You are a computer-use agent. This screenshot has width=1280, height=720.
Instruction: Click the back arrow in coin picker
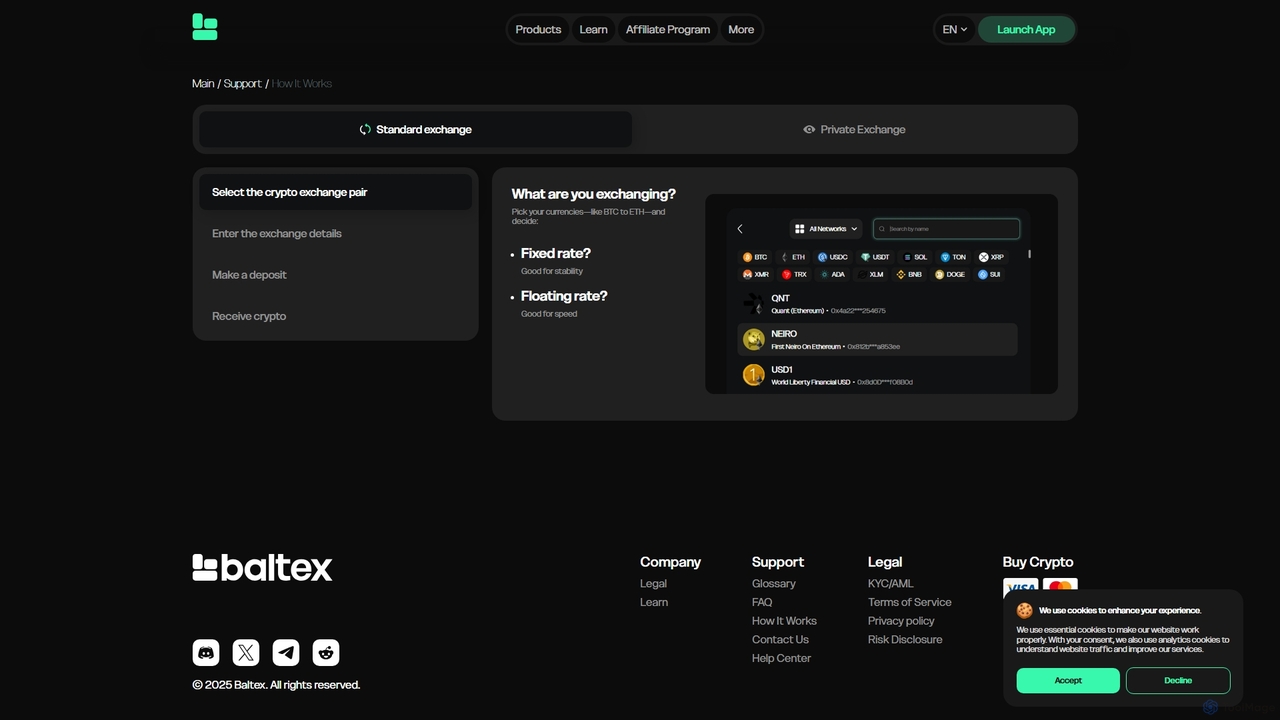click(740, 229)
